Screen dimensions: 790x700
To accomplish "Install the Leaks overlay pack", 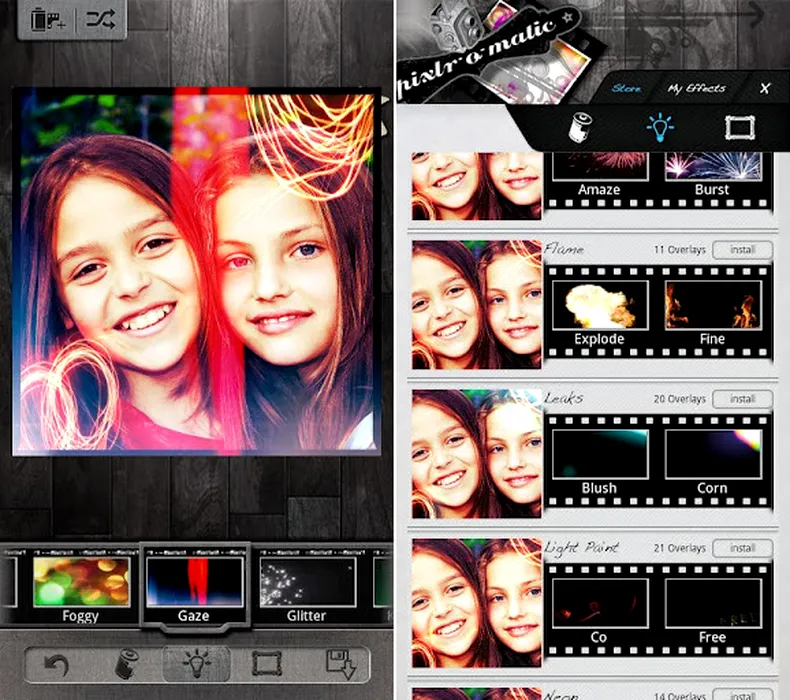I will (x=742, y=399).
